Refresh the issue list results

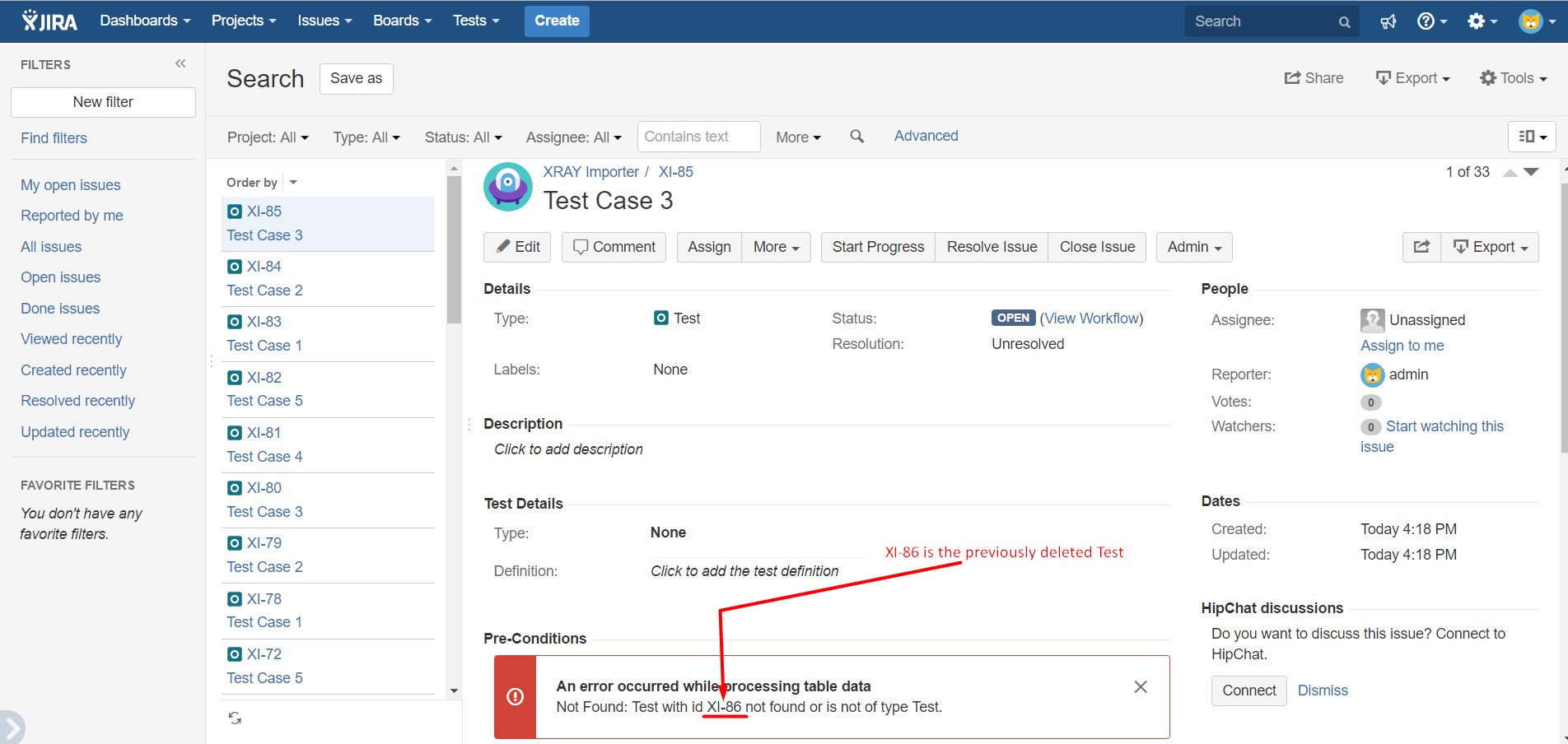(x=235, y=718)
